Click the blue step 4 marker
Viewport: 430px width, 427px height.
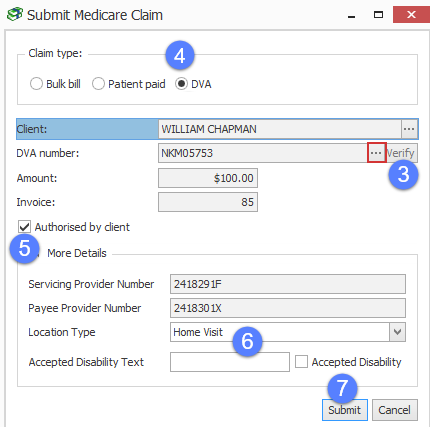180,55
